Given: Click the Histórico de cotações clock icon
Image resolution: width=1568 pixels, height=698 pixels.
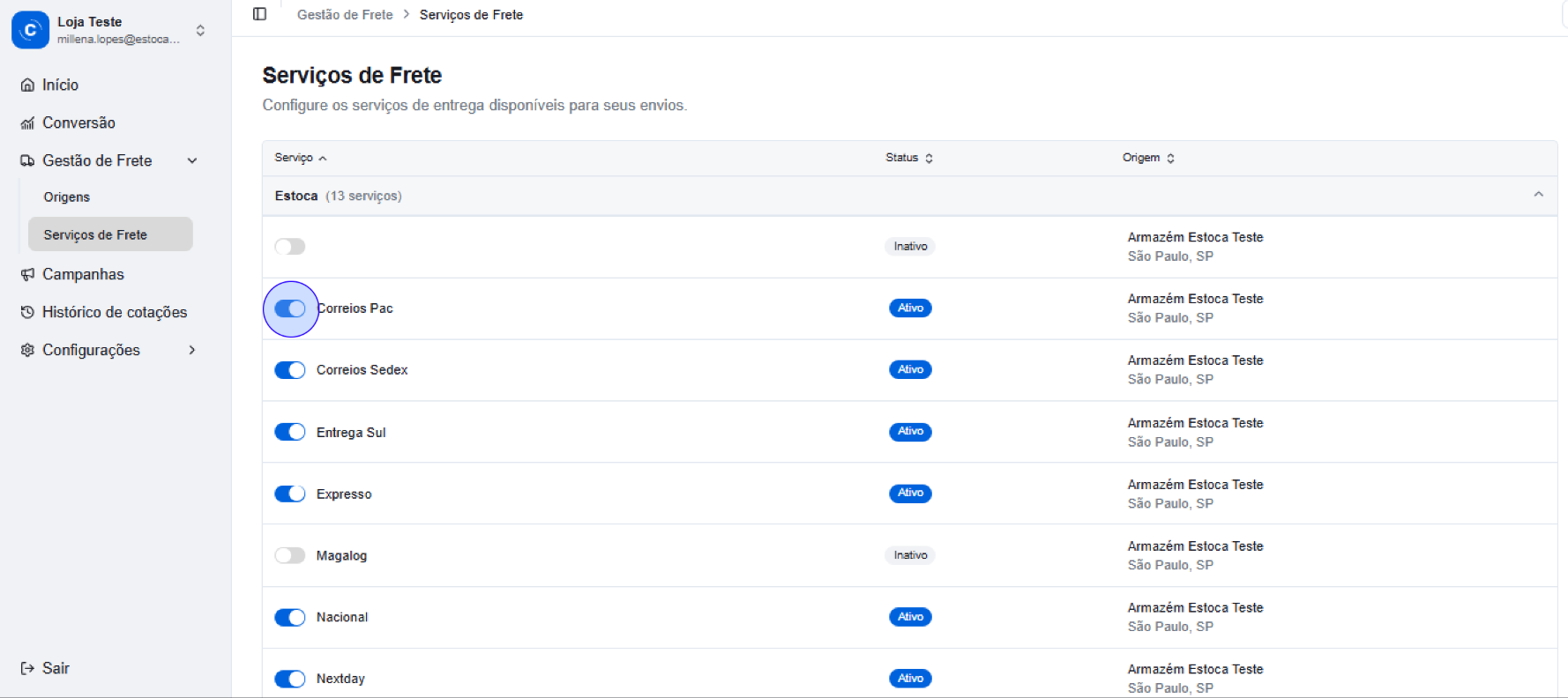Looking at the screenshot, I should [27, 313].
